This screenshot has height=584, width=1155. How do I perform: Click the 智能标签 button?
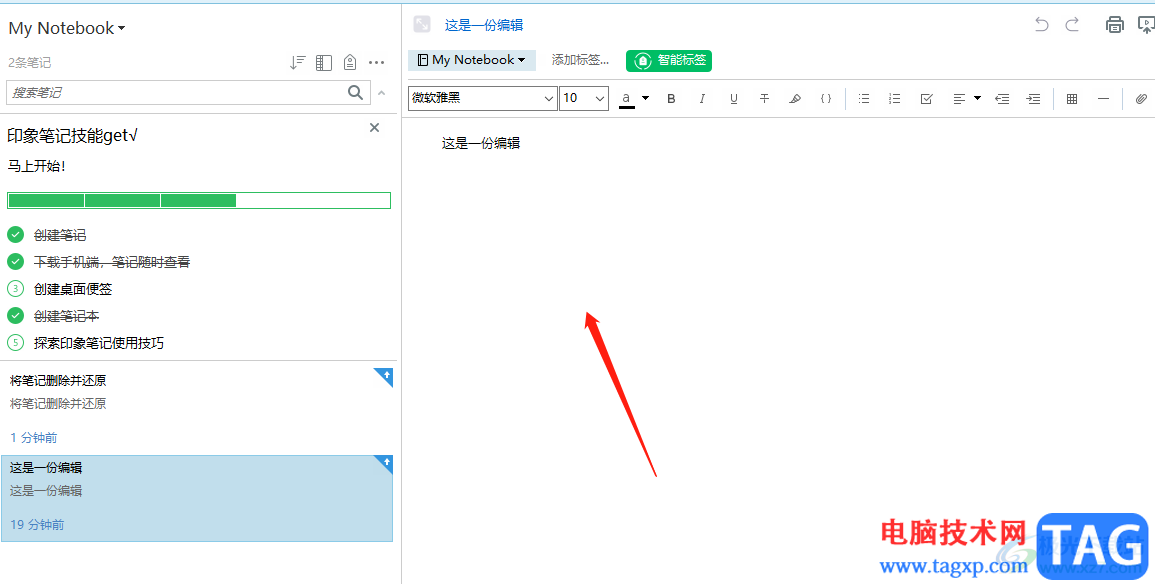coord(669,60)
